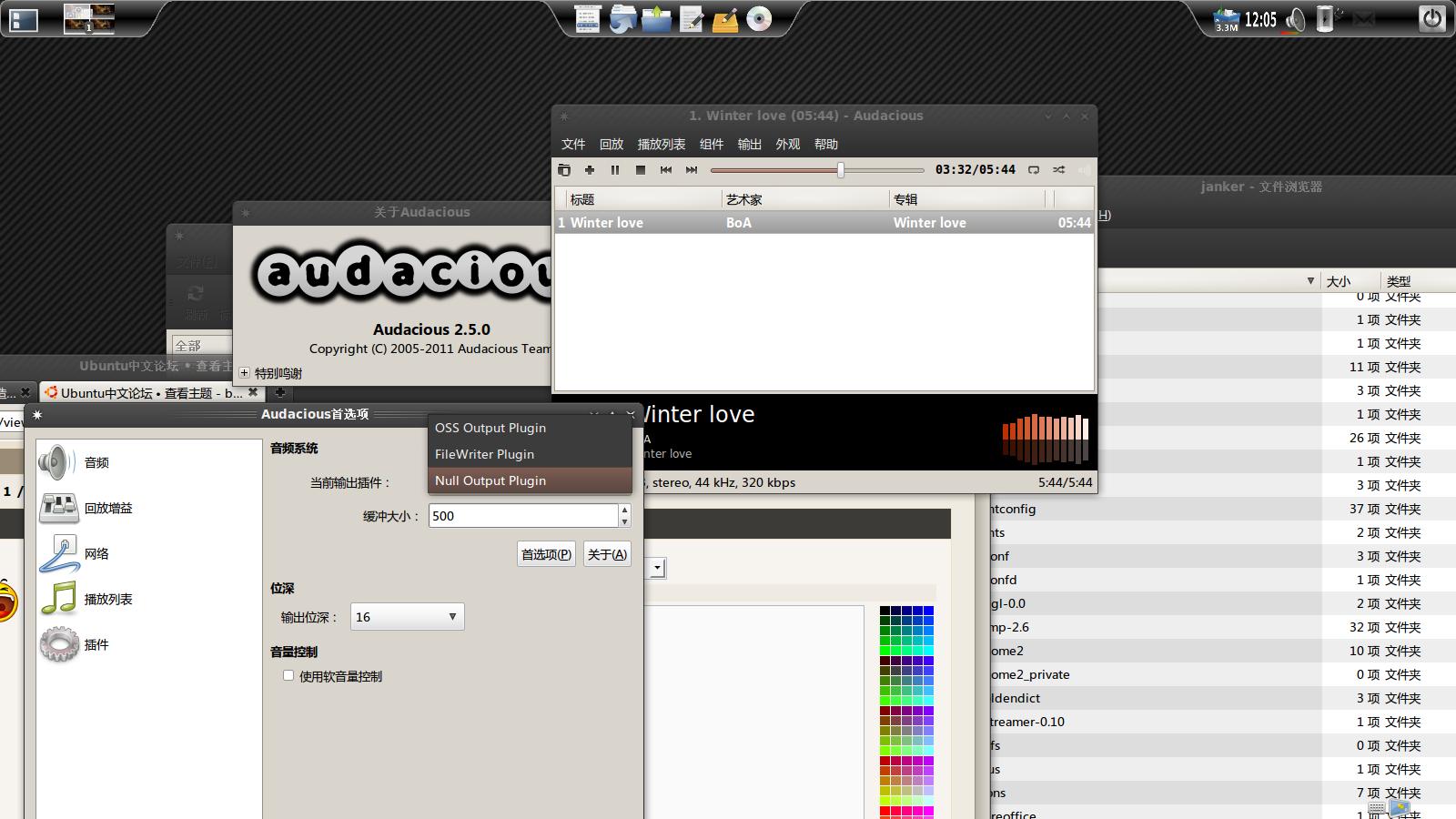
Task: Click the show desktop icon in top panel
Action: point(24,19)
